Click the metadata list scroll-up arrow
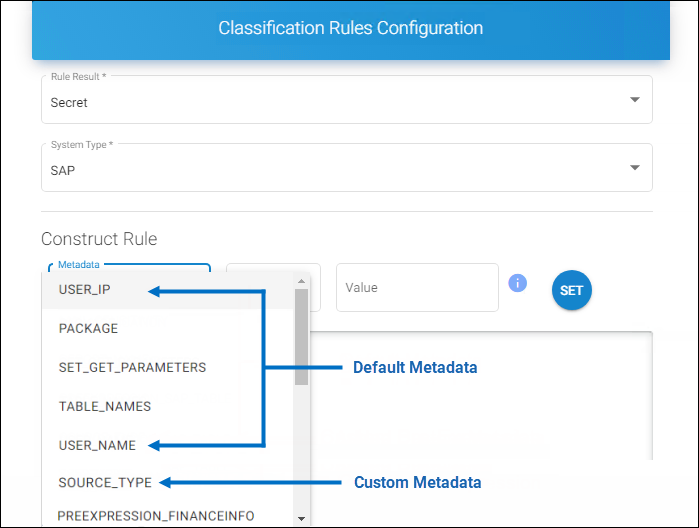The width and height of the screenshot is (699, 528). pyautogui.click(x=301, y=282)
